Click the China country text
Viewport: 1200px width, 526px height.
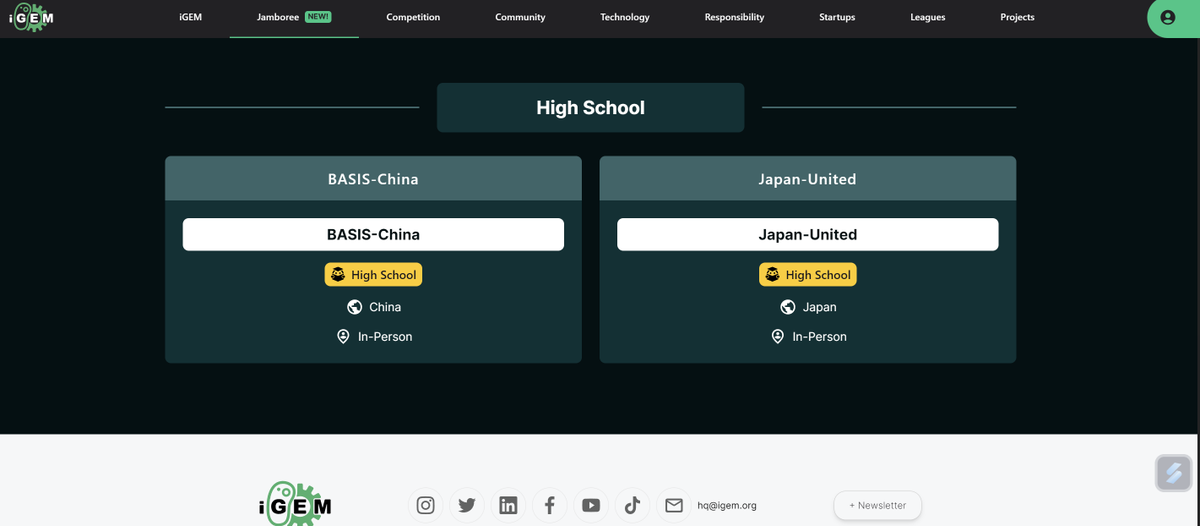385,307
